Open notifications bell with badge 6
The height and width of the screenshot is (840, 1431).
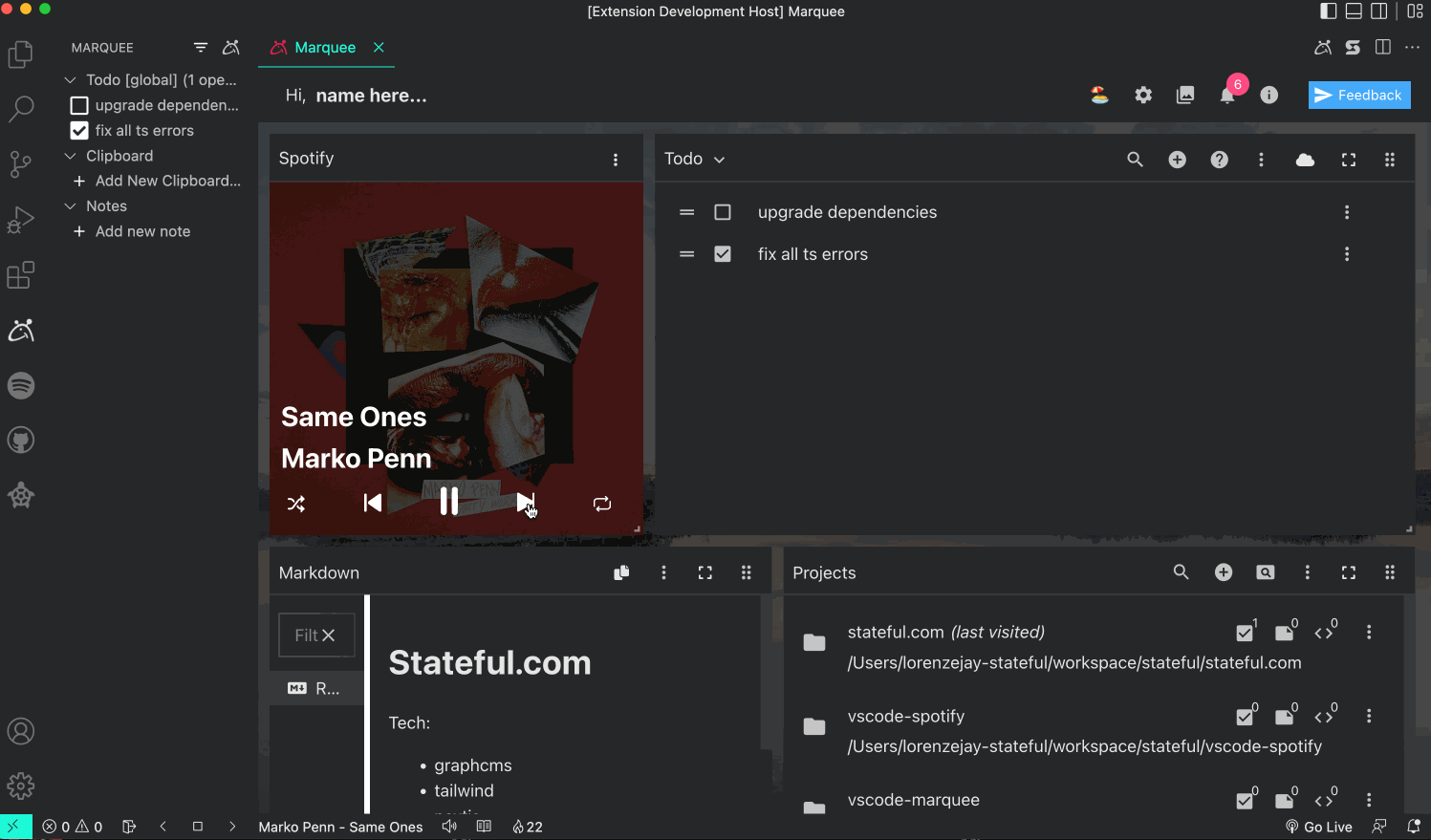coord(1227,95)
